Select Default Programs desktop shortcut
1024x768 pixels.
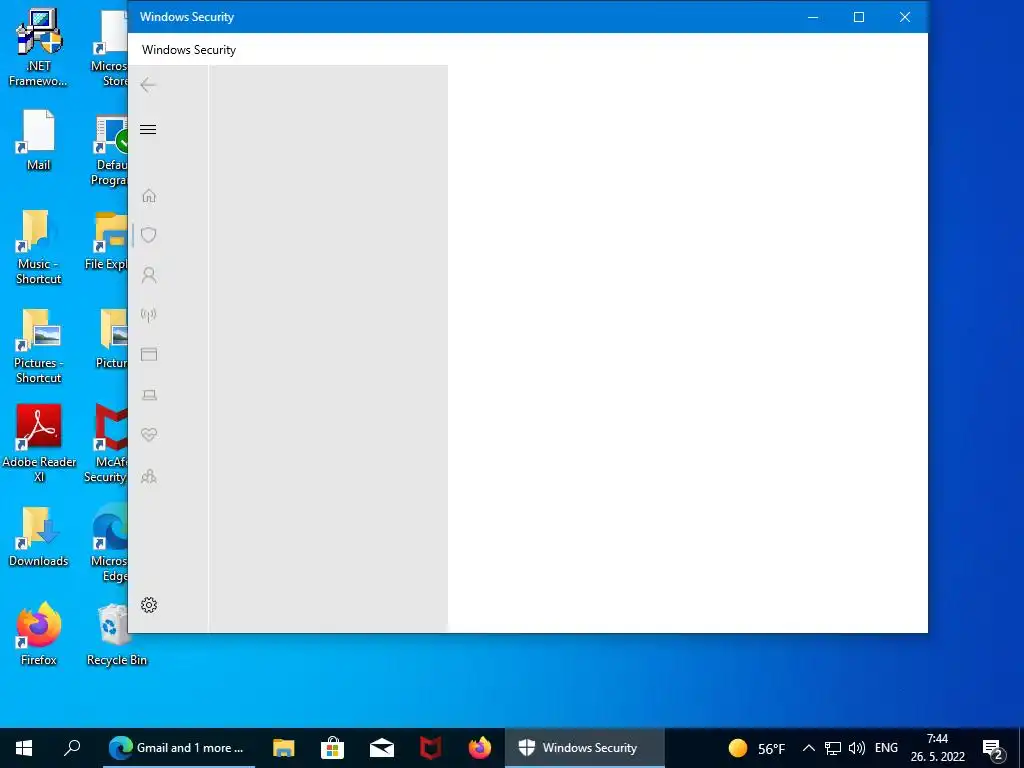click(x=109, y=152)
